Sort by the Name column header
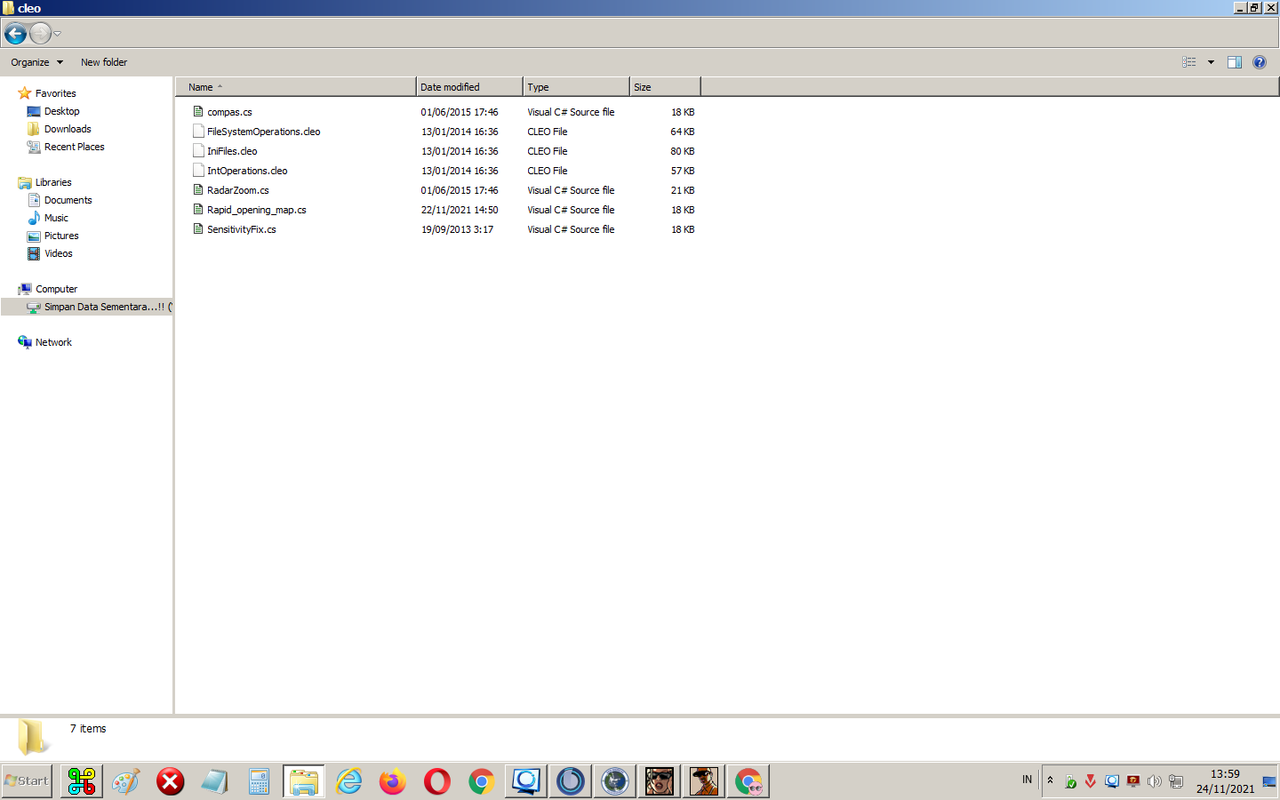 [296, 87]
